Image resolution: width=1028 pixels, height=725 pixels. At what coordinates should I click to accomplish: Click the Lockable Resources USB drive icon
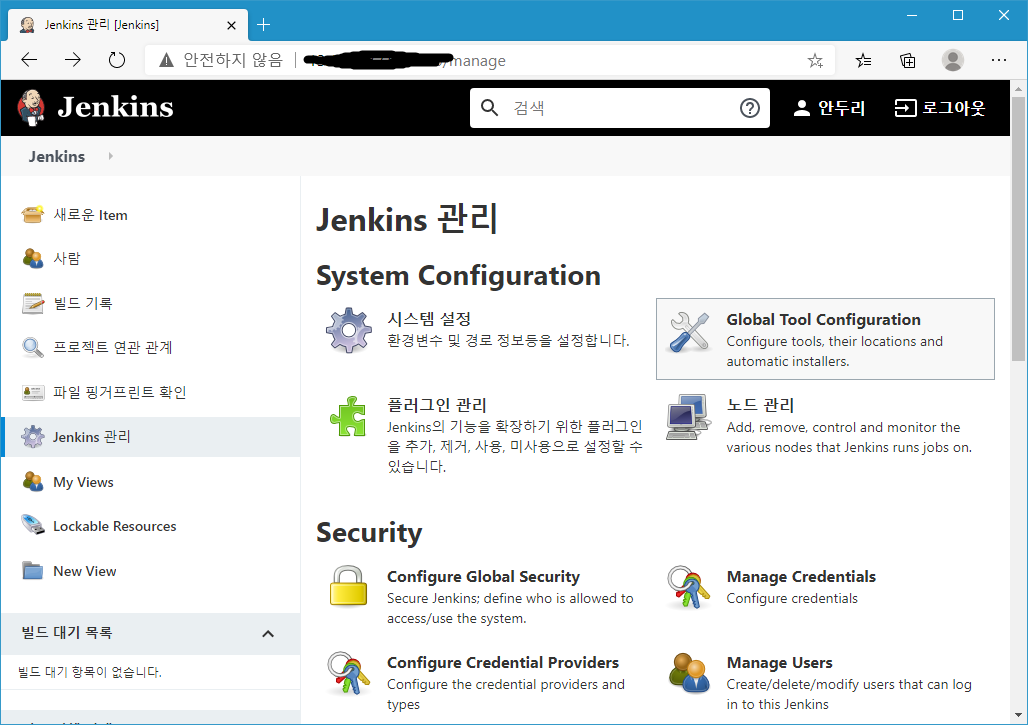tap(33, 526)
